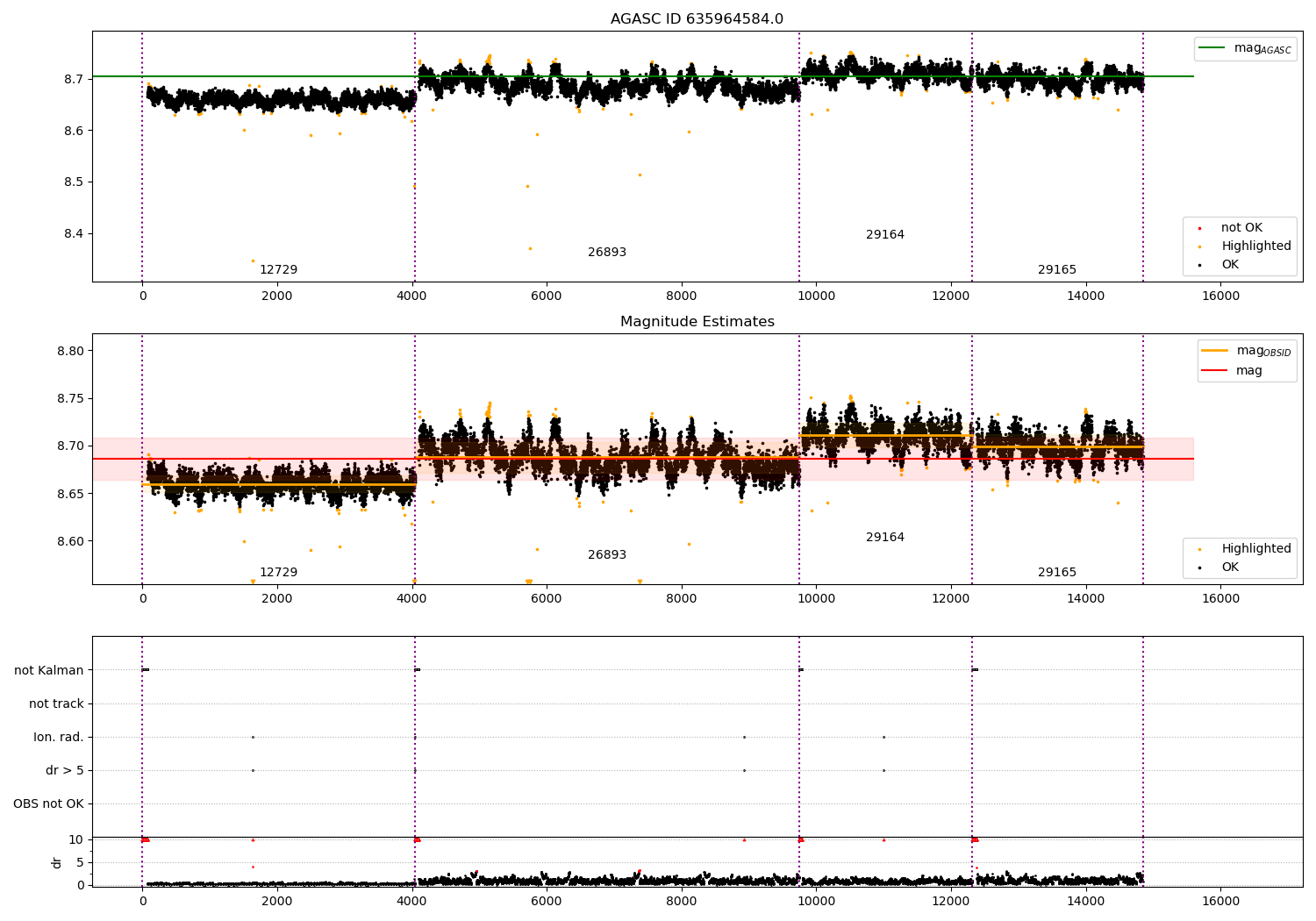Click the 8.4 y-axis tick of top plot
Image resolution: width=1316 pixels, height=921 pixels.
coord(74,234)
